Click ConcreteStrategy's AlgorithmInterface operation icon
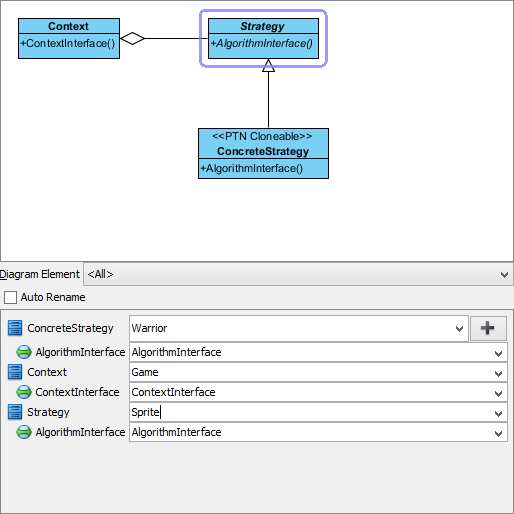This screenshot has height=514, width=514. [x=24, y=352]
